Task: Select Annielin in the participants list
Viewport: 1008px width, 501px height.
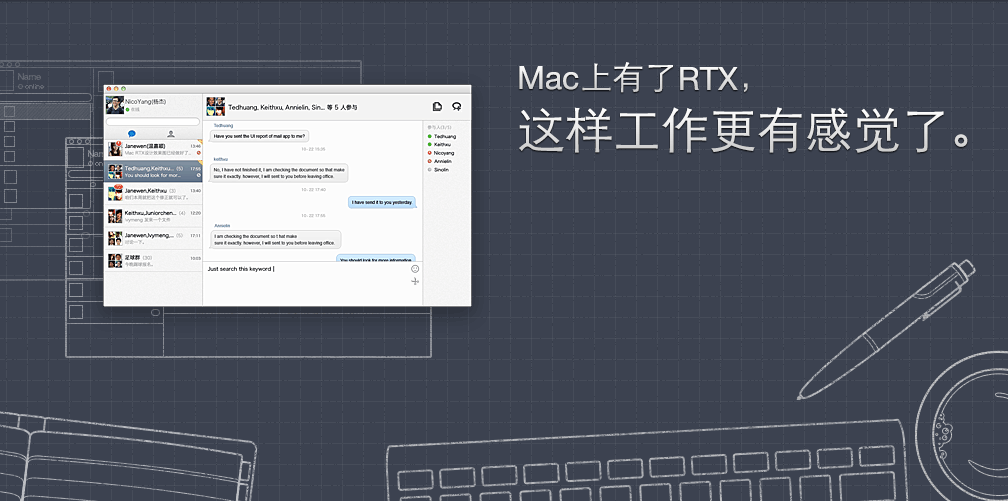Action: (x=444, y=161)
